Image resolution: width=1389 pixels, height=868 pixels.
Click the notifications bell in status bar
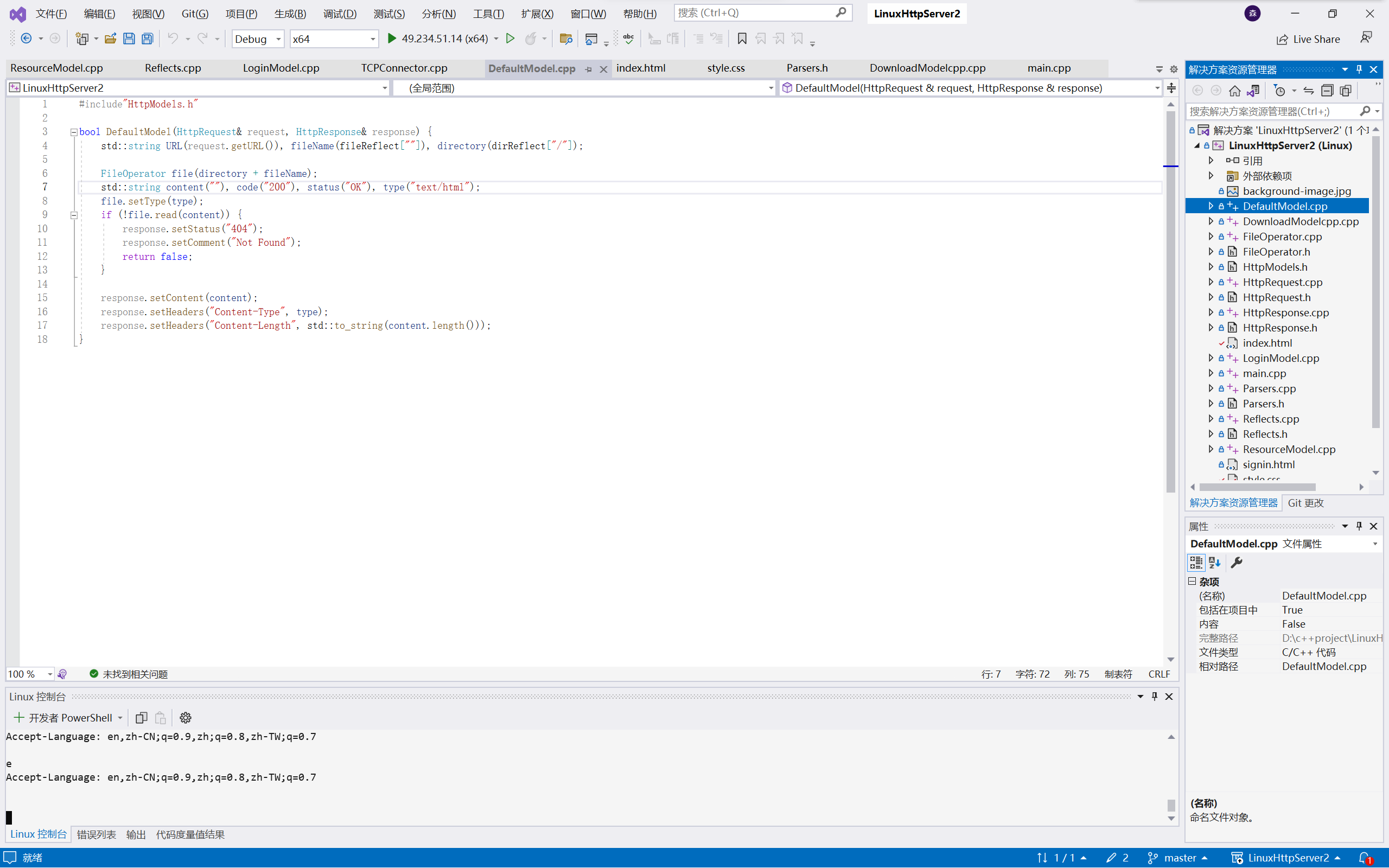click(1366, 858)
